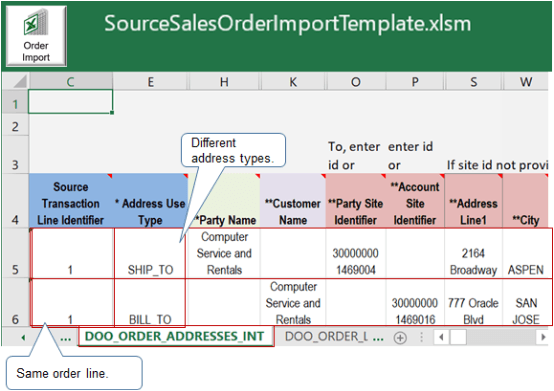Image resolution: width=554 pixels, height=391 pixels.
Task: Click party site id 300000001469004
Action: [356, 253]
